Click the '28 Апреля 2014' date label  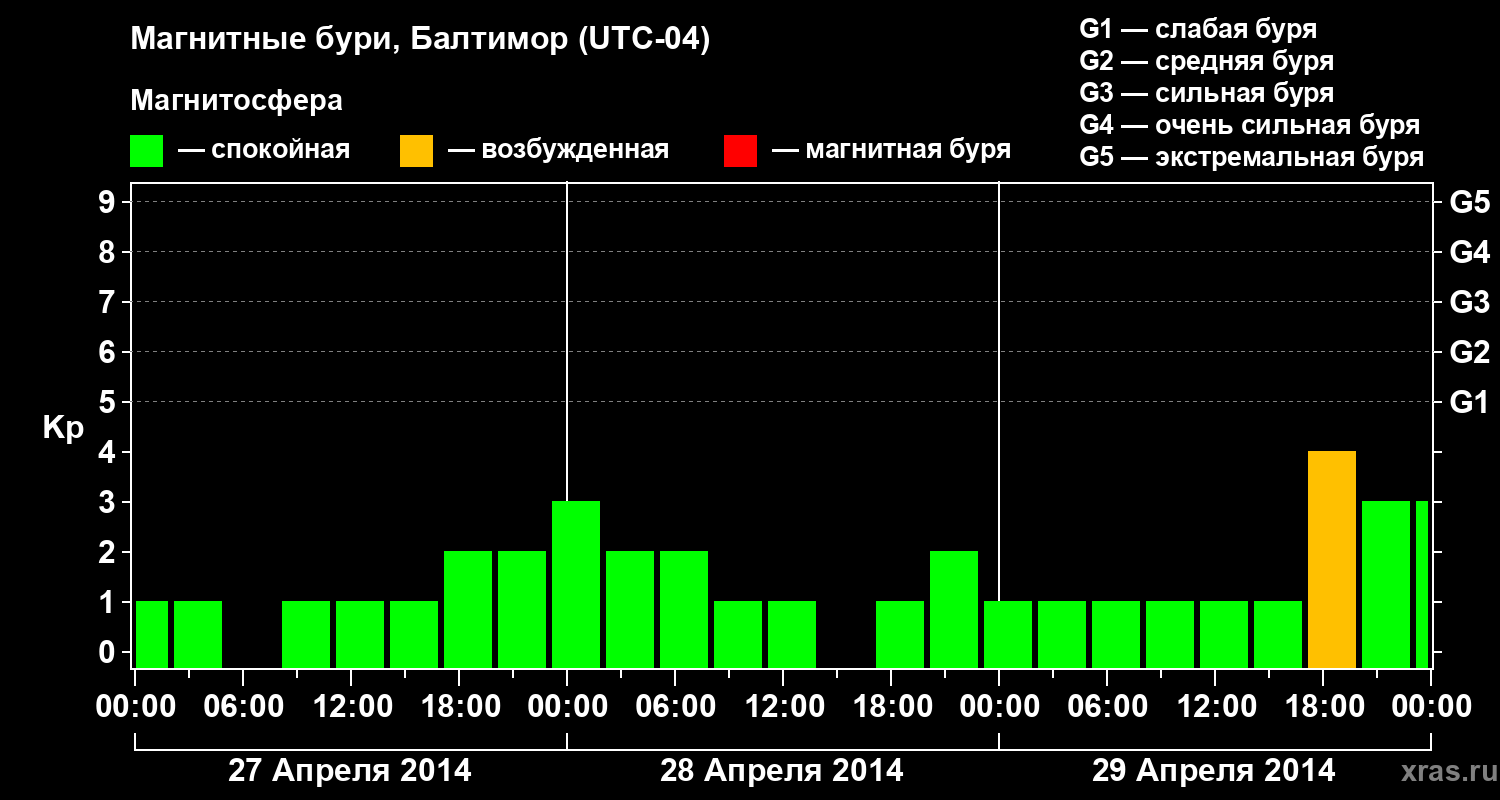click(x=782, y=771)
